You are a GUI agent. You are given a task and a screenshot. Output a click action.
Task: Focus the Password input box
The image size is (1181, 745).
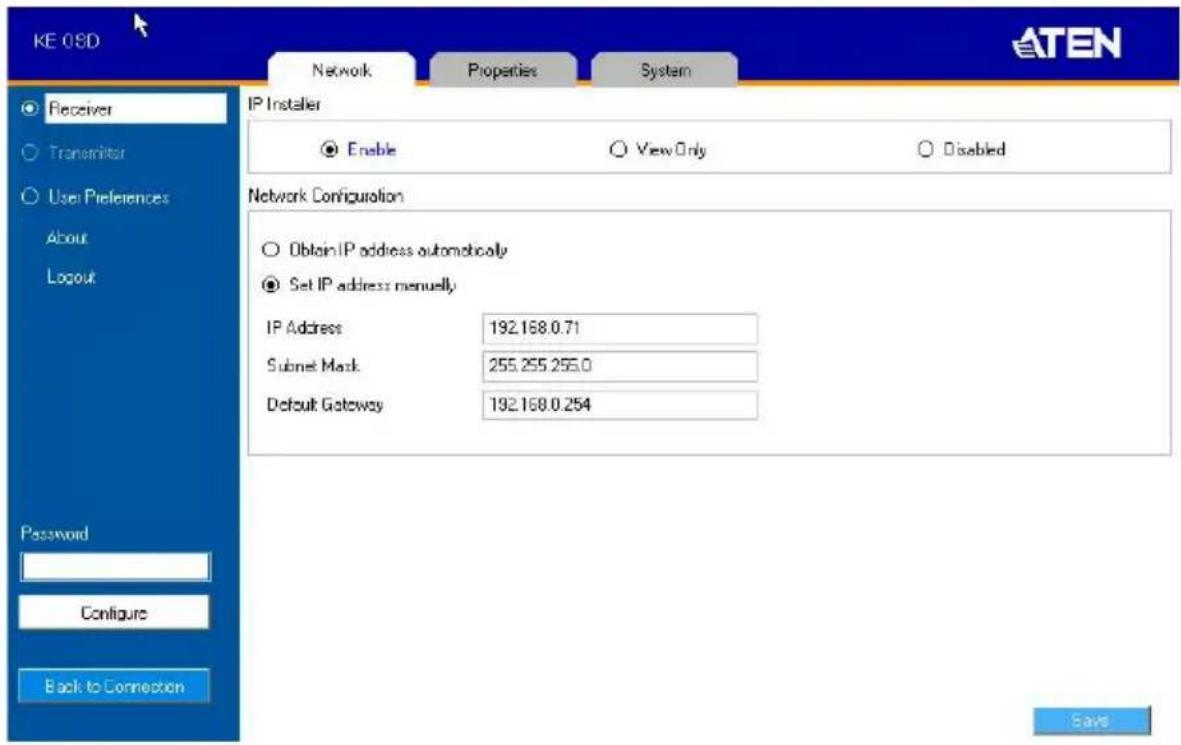click(x=115, y=566)
